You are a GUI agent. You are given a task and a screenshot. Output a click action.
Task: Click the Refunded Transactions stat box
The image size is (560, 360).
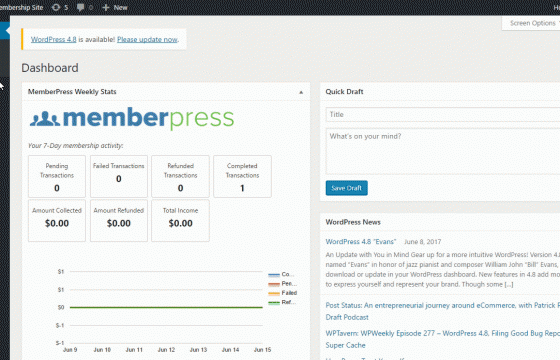click(180, 176)
